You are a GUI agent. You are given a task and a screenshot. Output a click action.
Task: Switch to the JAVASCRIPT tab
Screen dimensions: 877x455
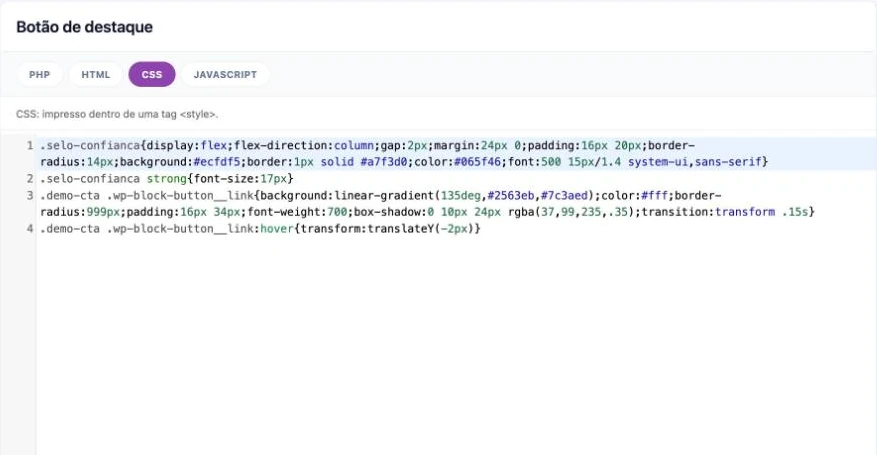tap(225, 74)
